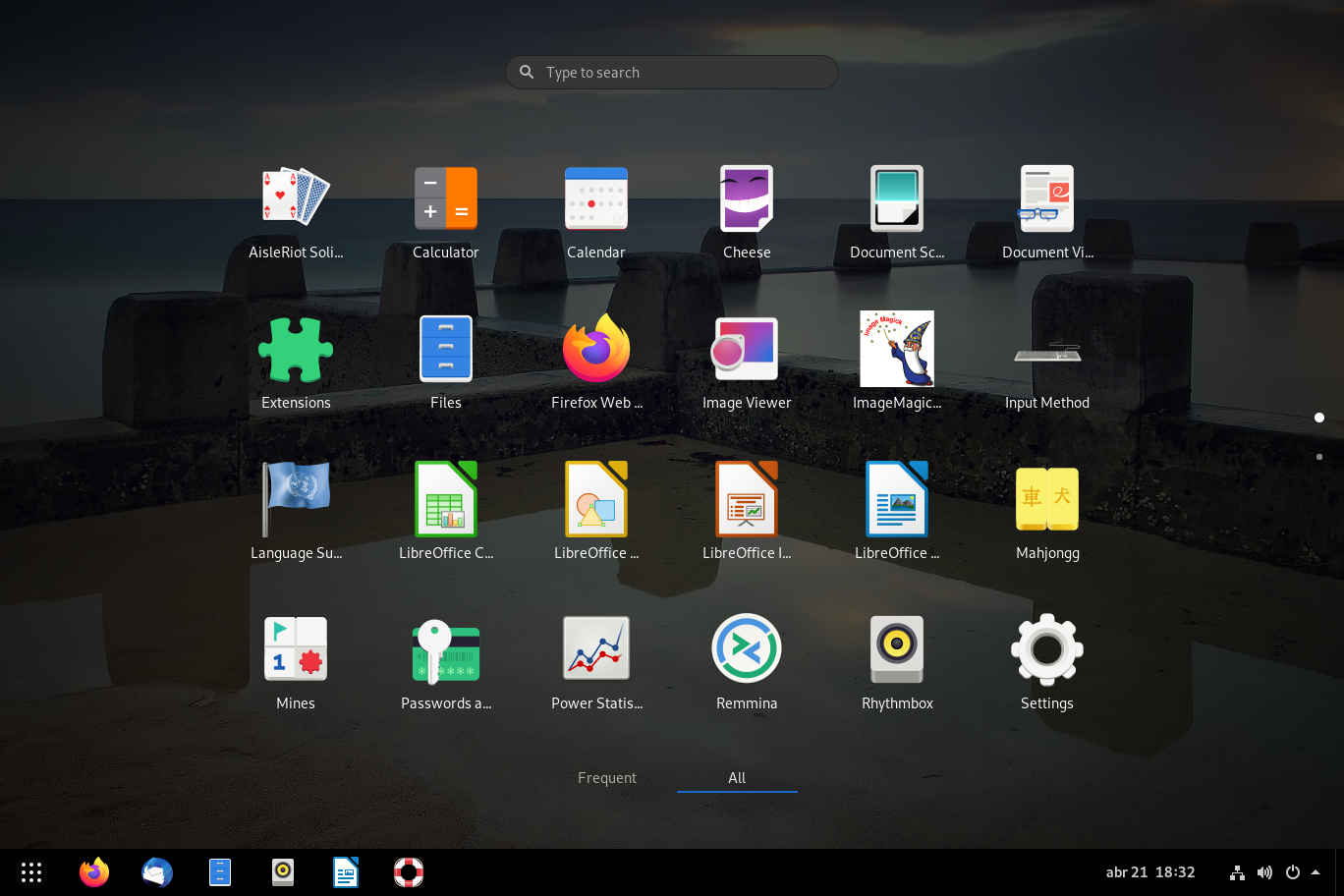The image size is (1344, 896).
Task: Open Passwords and Keys app
Action: (x=445, y=649)
